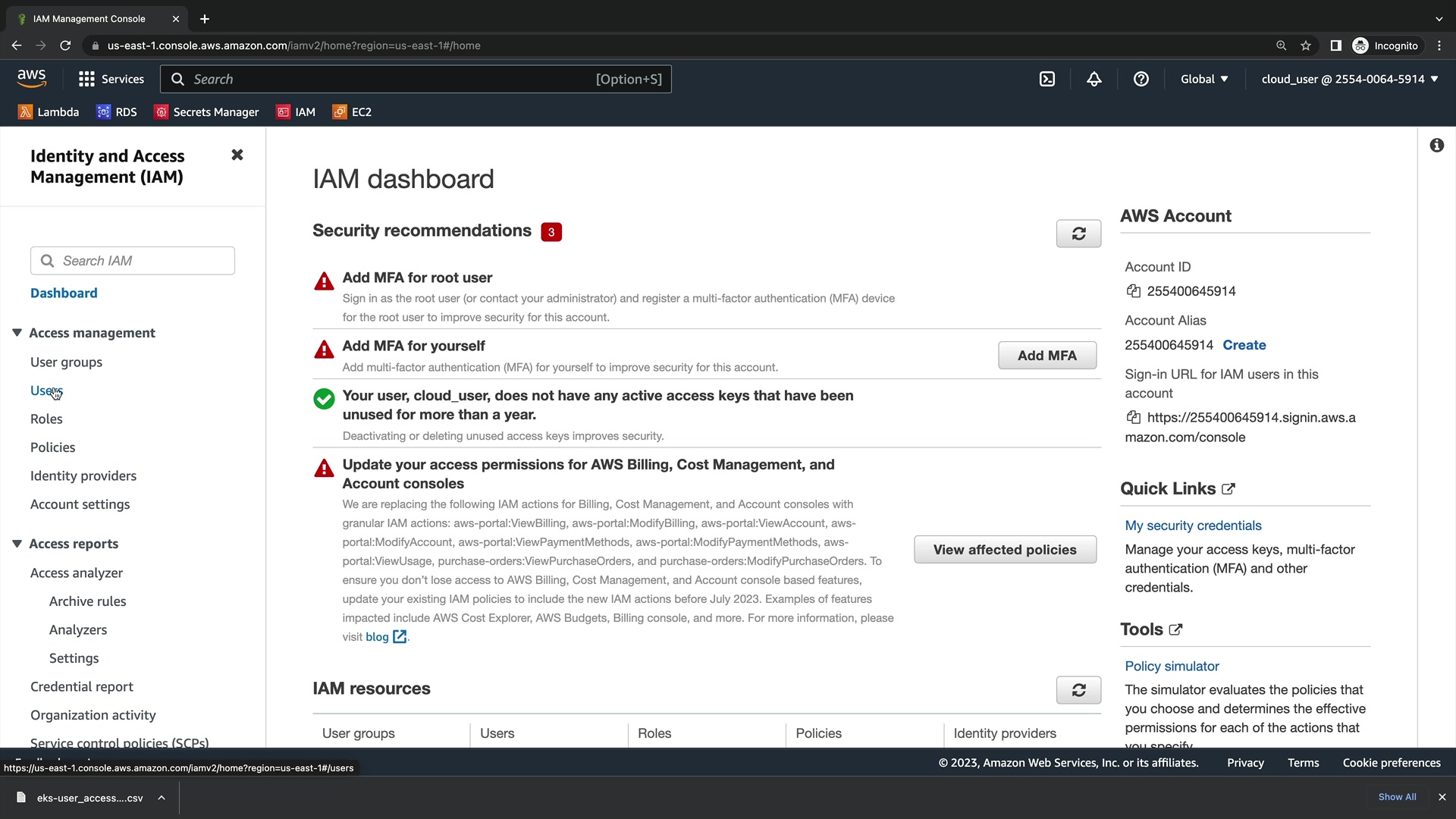Viewport: 1456px width, 819px height.
Task: Refresh the IAM resources section
Action: click(1078, 690)
